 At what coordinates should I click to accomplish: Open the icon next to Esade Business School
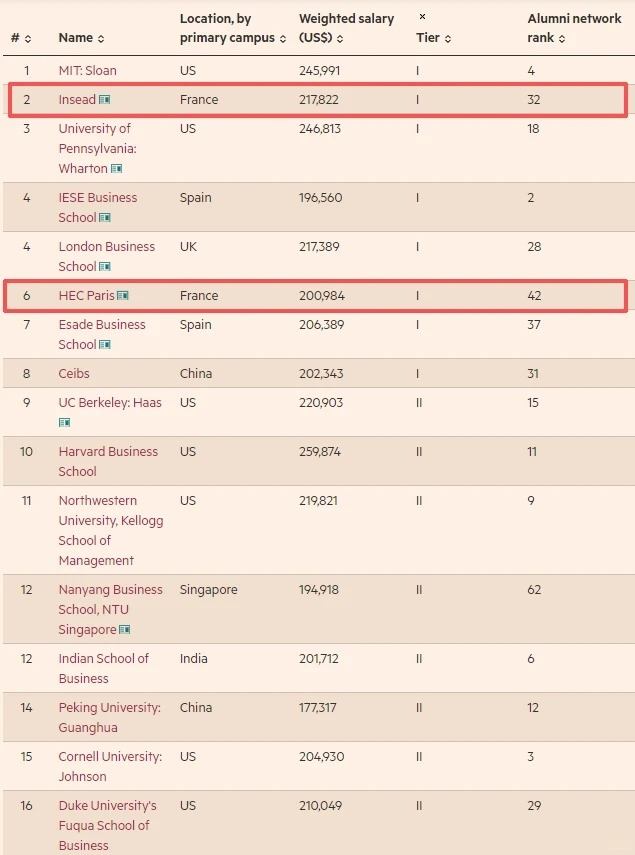tap(105, 345)
